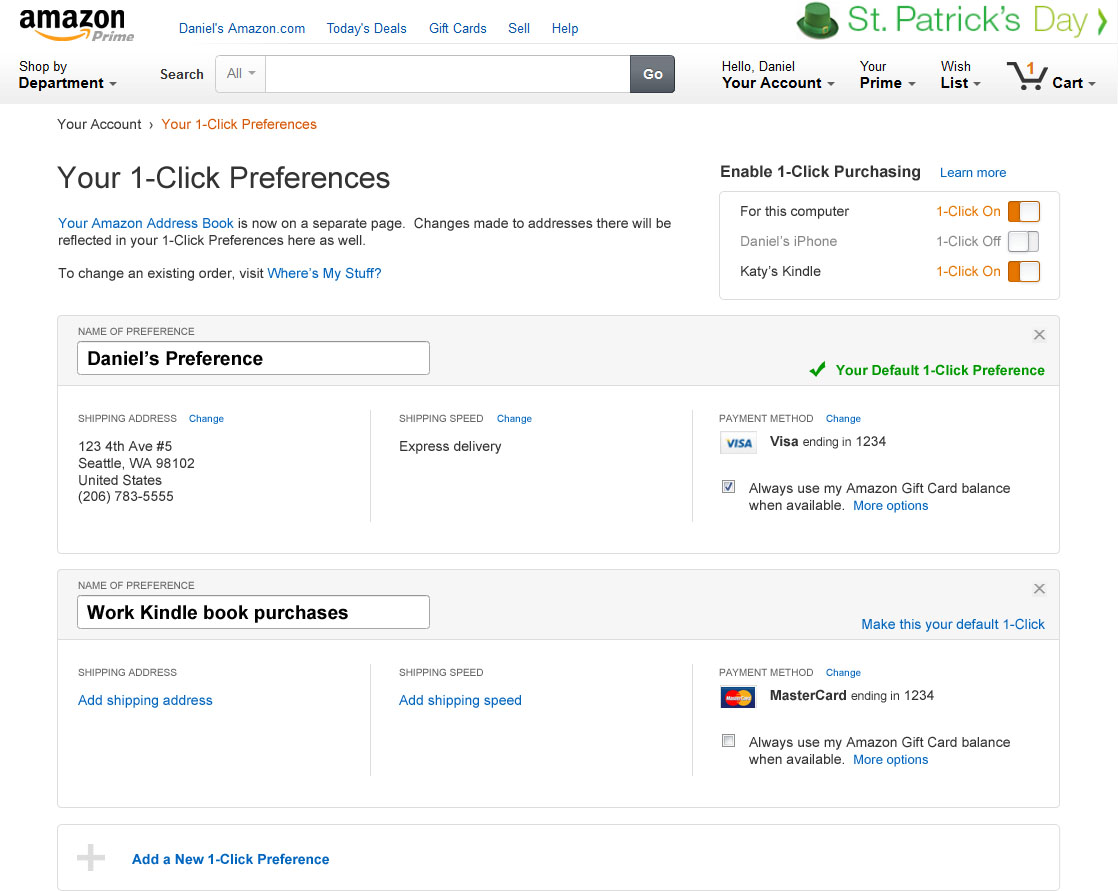Viewport: 1118px width, 891px height.
Task: Click the St. Patrick's Day banner text
Action: click(x=967, y=20)
